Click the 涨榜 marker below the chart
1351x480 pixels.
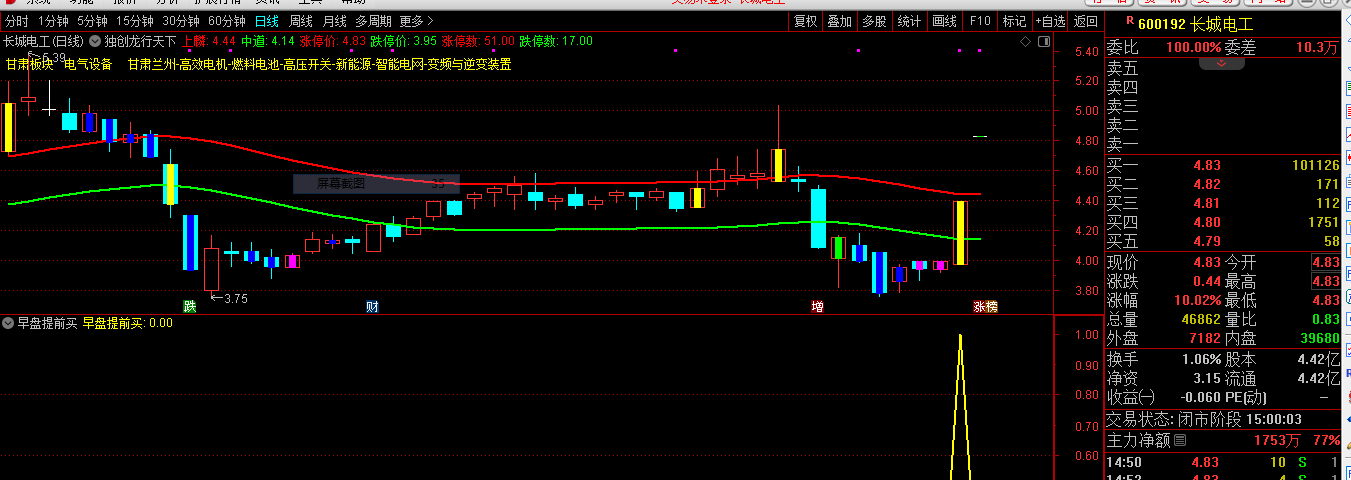click(985, 306)
